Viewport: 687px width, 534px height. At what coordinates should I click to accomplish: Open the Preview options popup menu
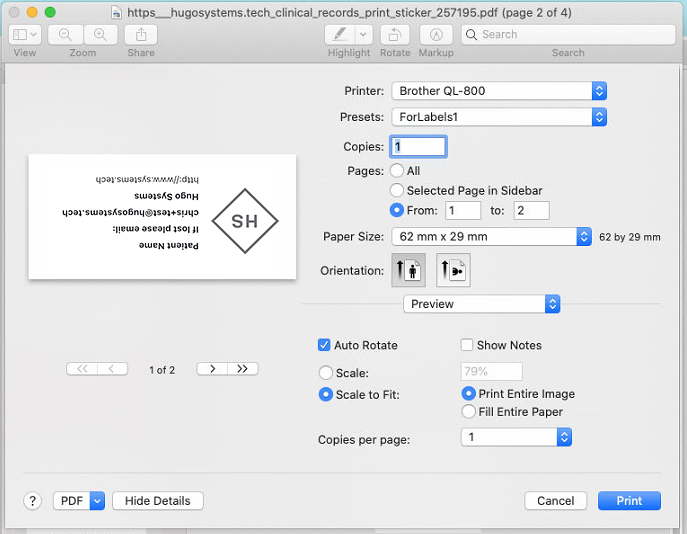pos(481,304)
